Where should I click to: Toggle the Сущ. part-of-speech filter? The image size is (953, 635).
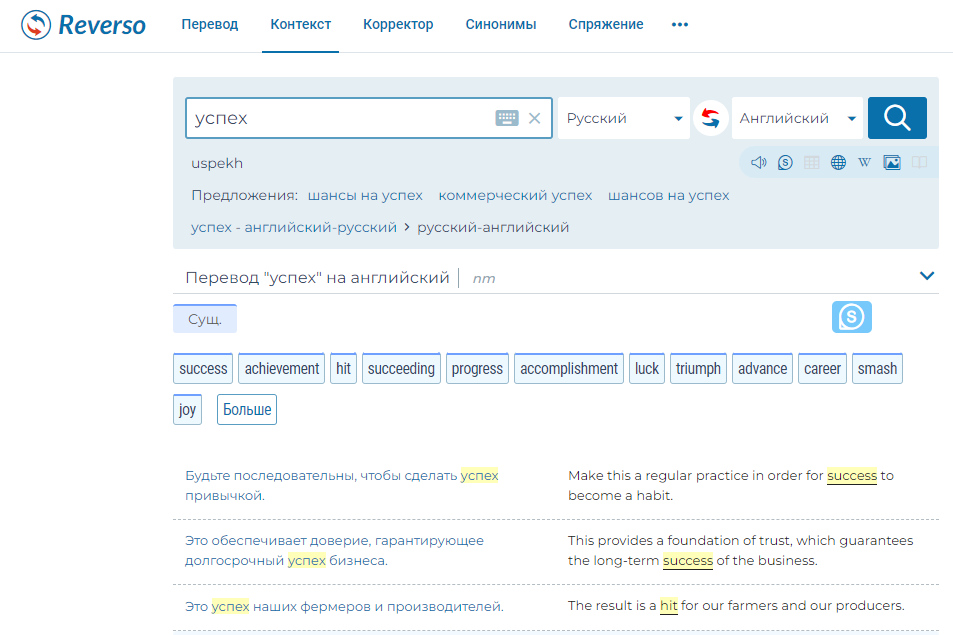(x=205, y=319)
